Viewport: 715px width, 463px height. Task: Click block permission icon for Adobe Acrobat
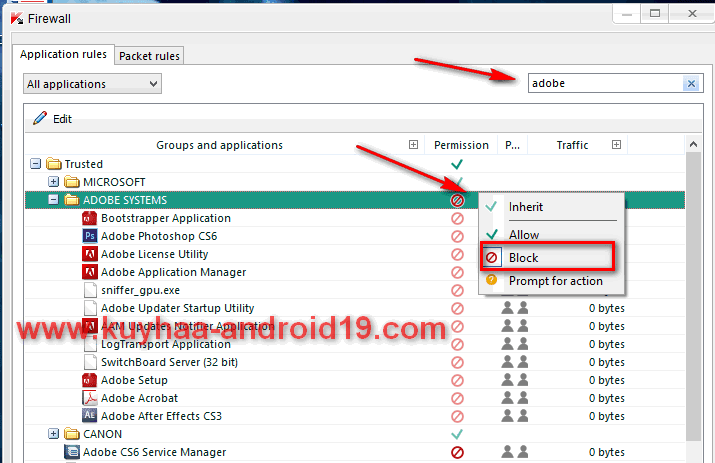tap(457, 399)
